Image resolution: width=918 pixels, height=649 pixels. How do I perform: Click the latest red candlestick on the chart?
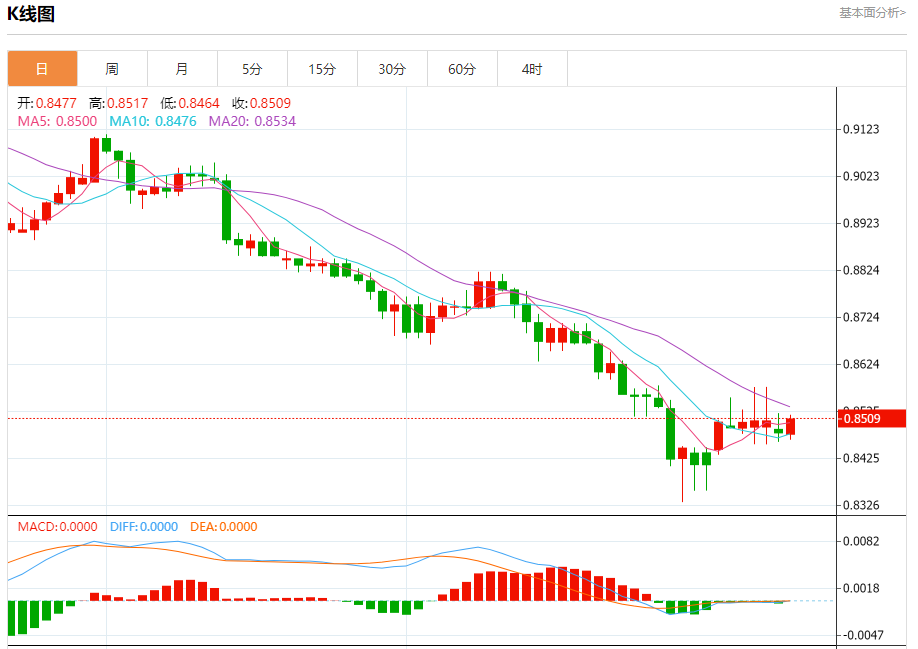(x=790, y=427)
